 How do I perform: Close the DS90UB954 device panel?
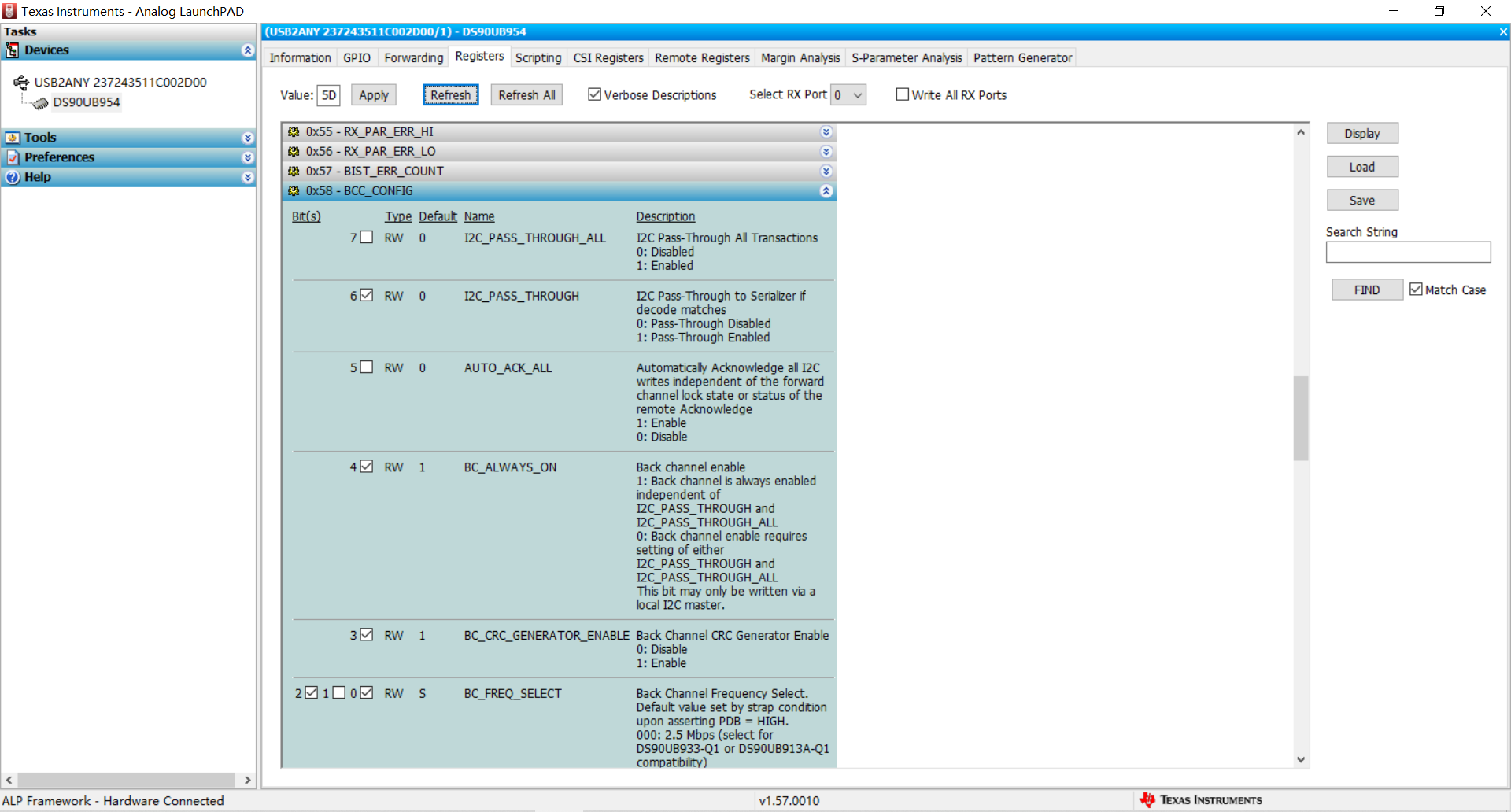(x=1503, y=32)
